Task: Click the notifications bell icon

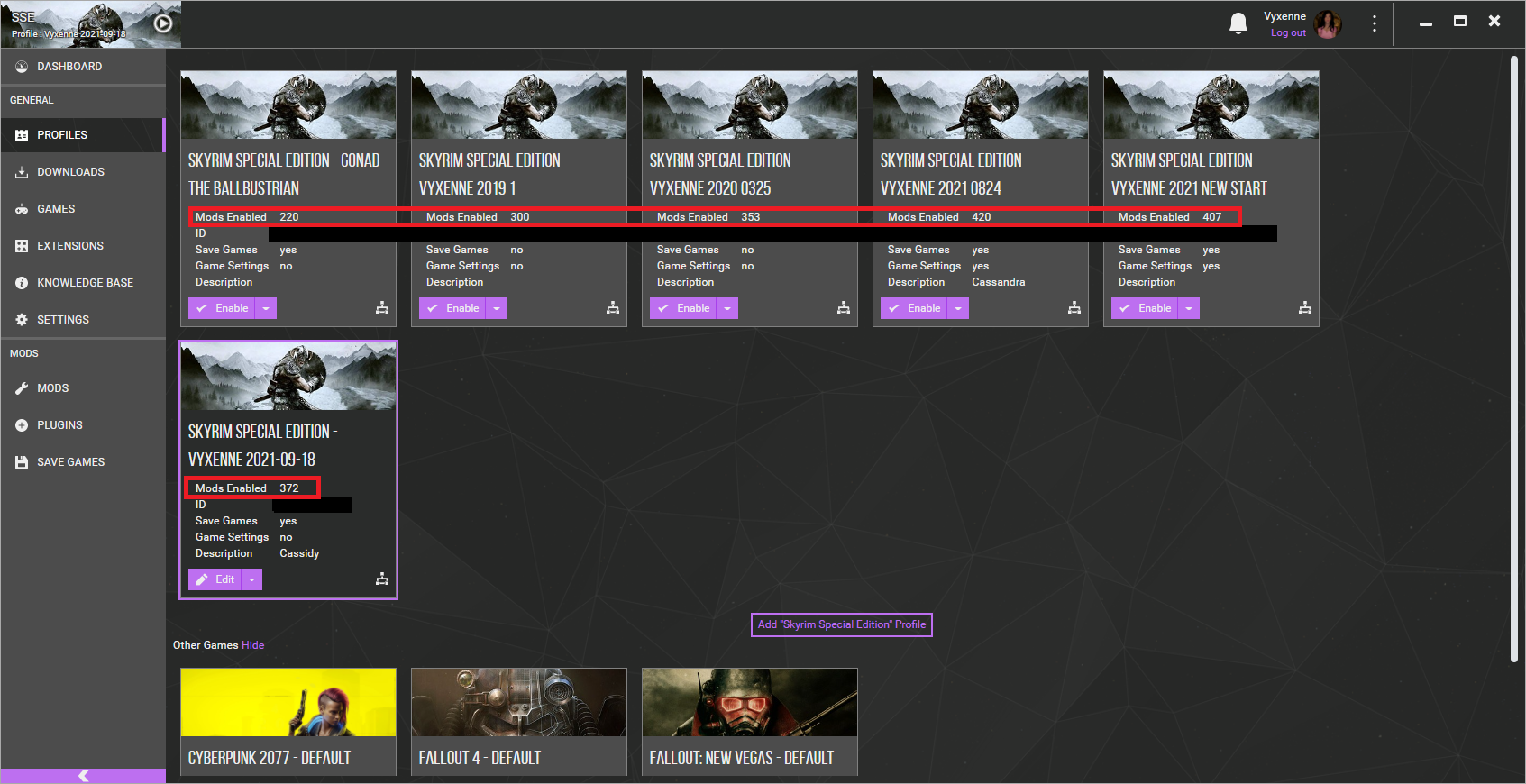Action: [x=1238, y=23]
